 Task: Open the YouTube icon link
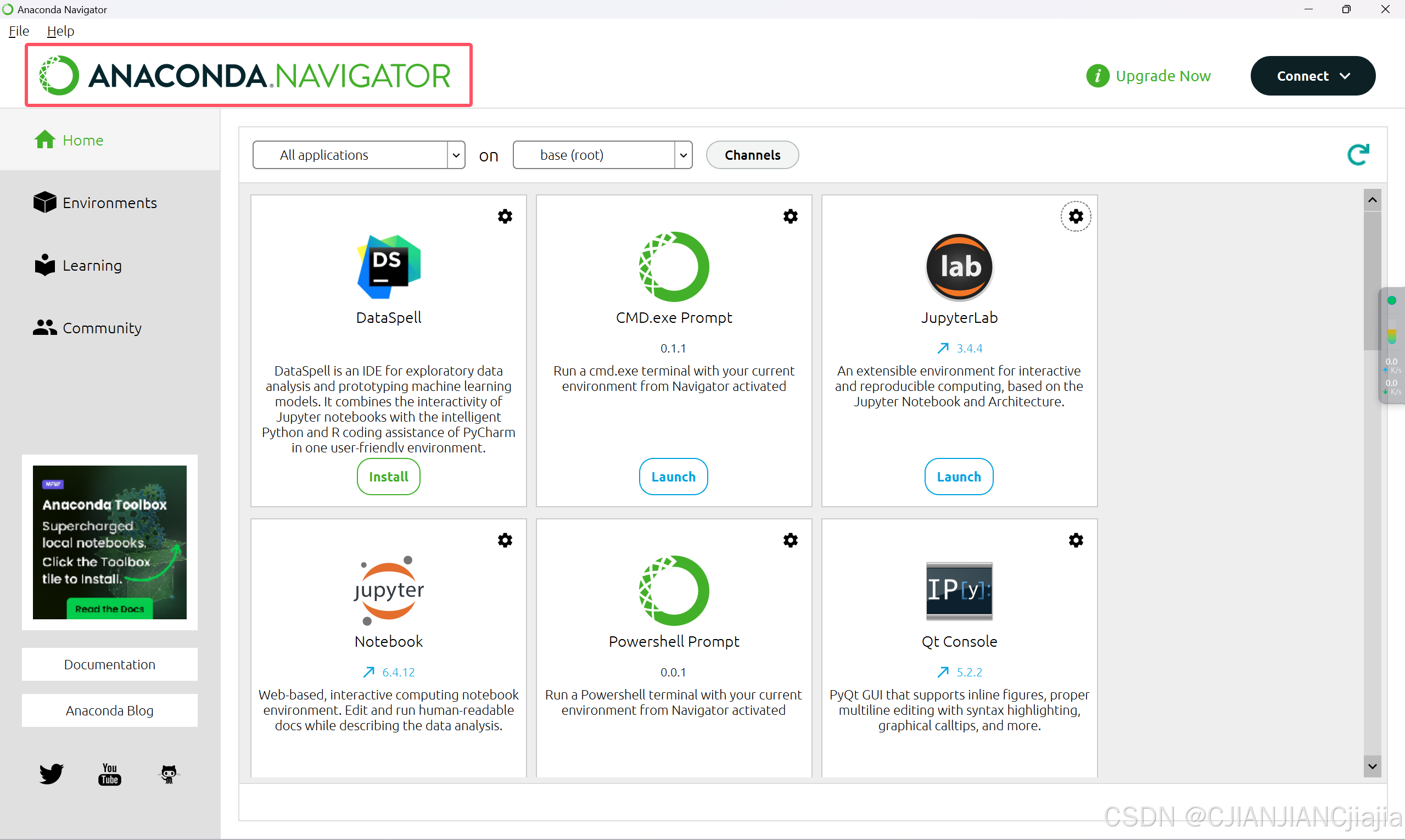click(x=110, y=774)
